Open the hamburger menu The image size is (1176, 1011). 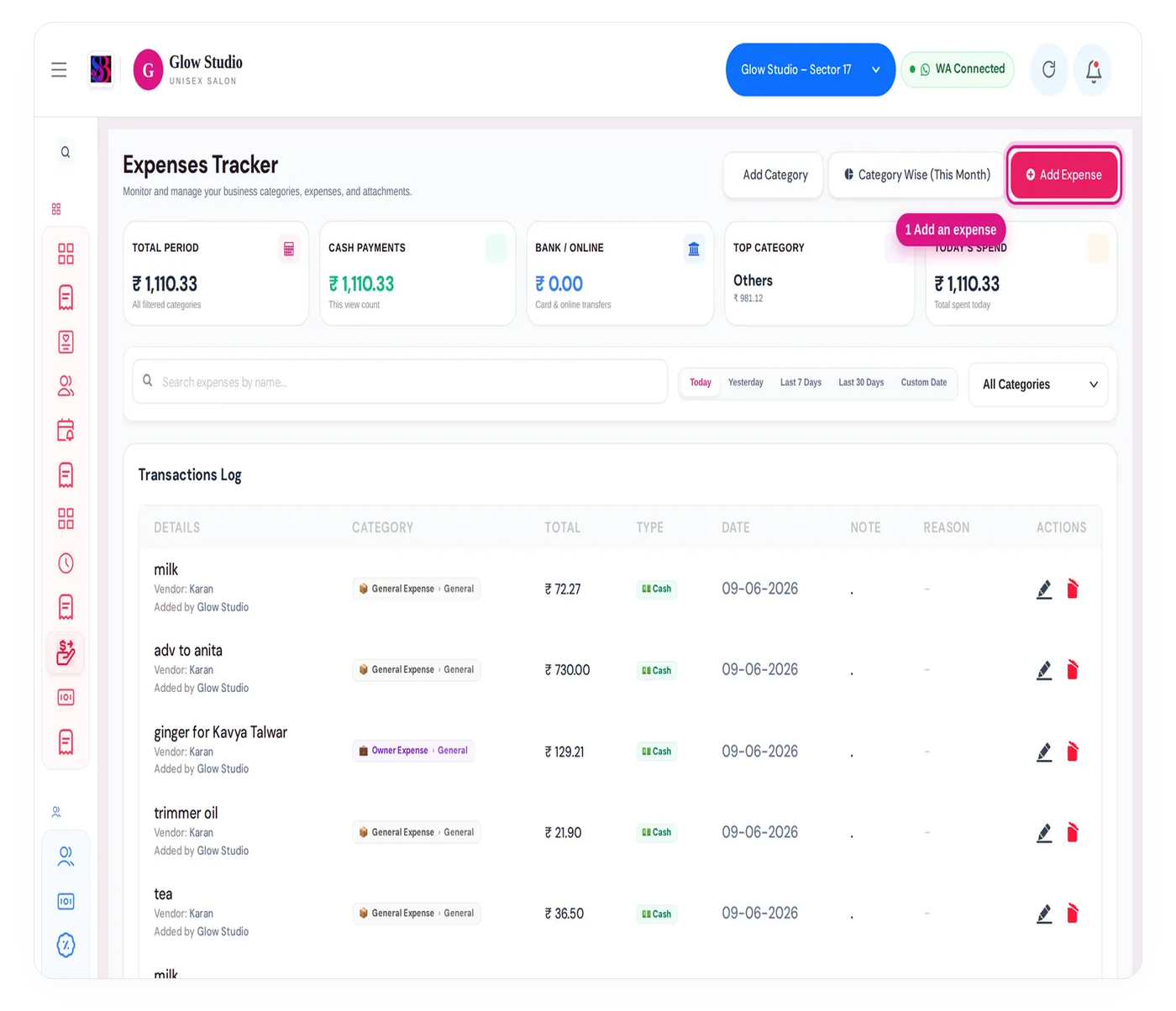point(59,70)
